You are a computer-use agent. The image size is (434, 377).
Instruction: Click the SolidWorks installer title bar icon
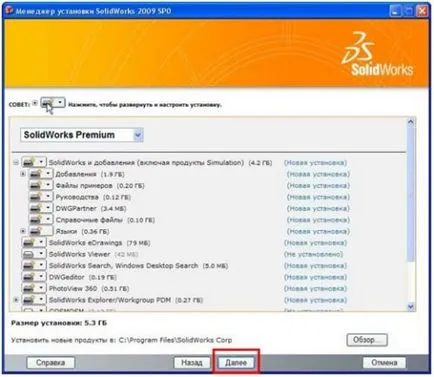9,11
